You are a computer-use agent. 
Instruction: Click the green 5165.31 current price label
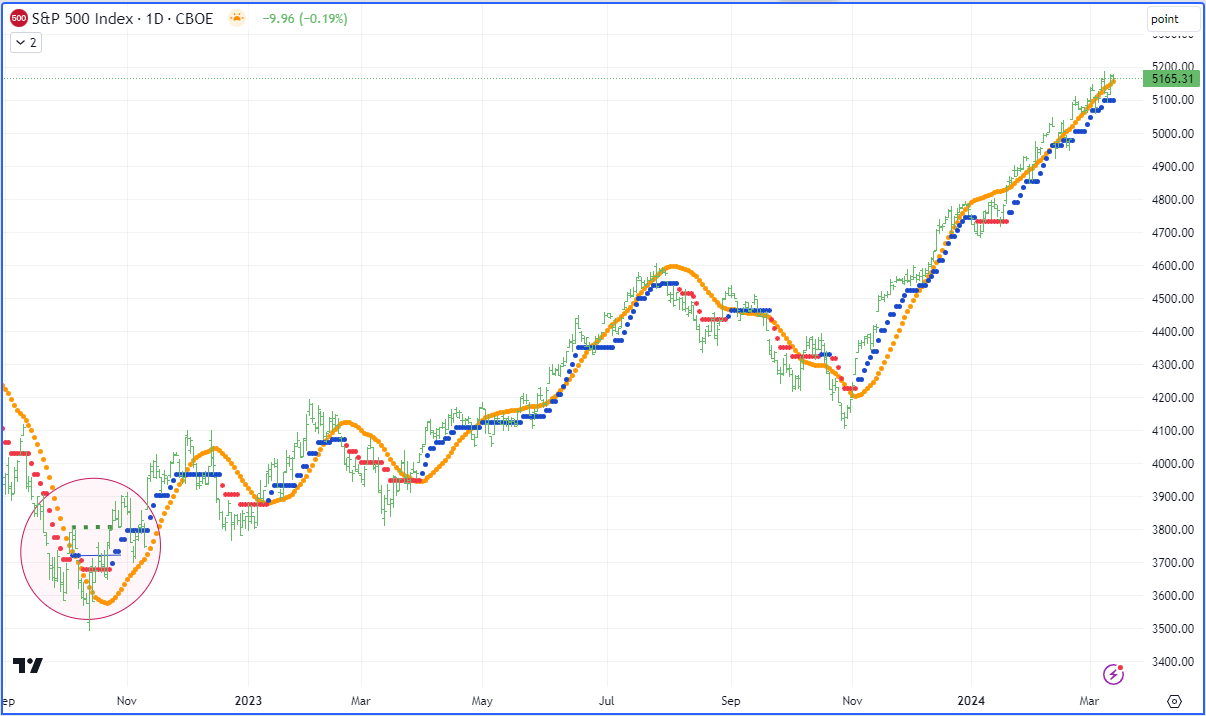[1173, 78]
